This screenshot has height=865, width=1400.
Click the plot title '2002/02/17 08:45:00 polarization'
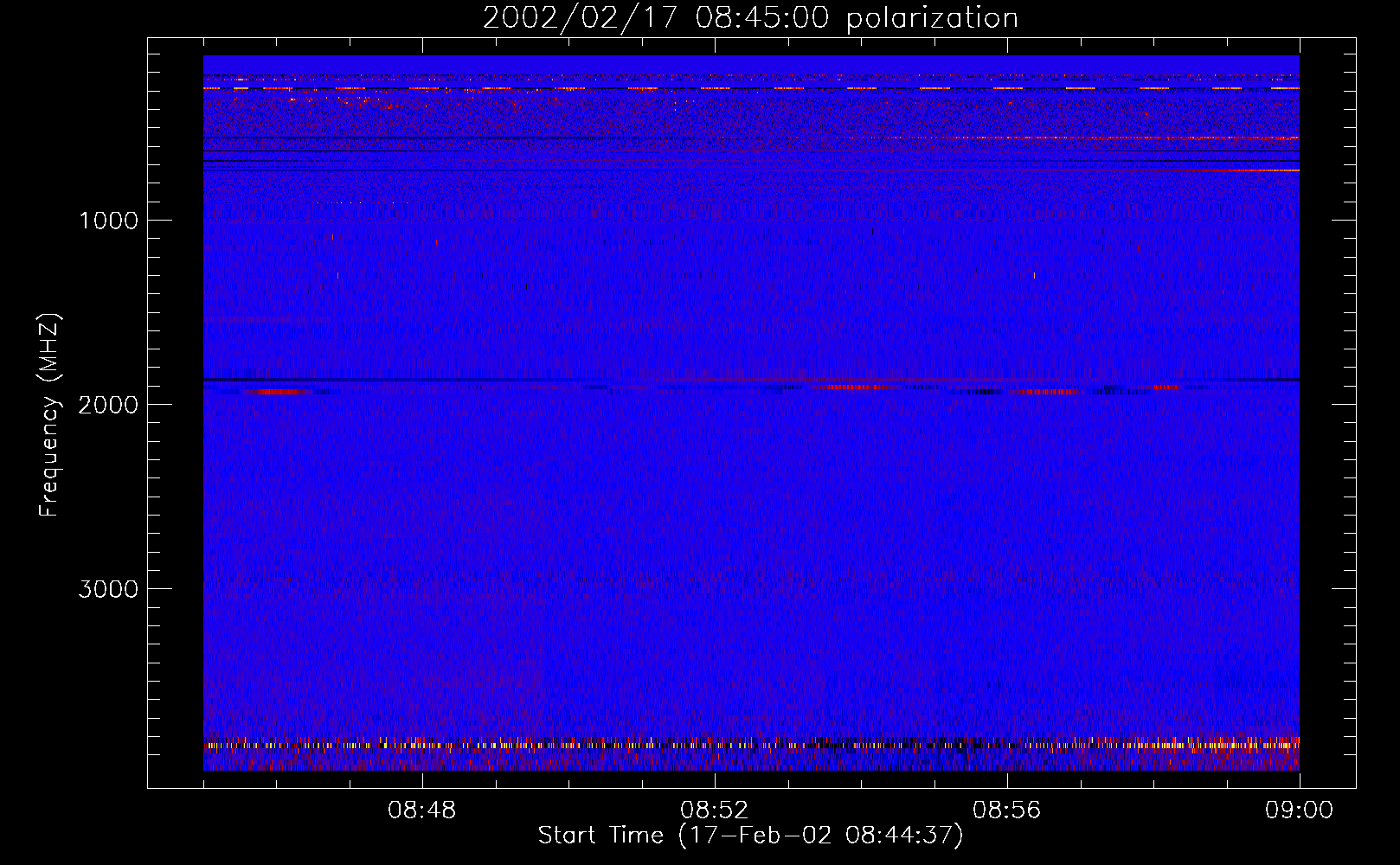click(750, 18)
